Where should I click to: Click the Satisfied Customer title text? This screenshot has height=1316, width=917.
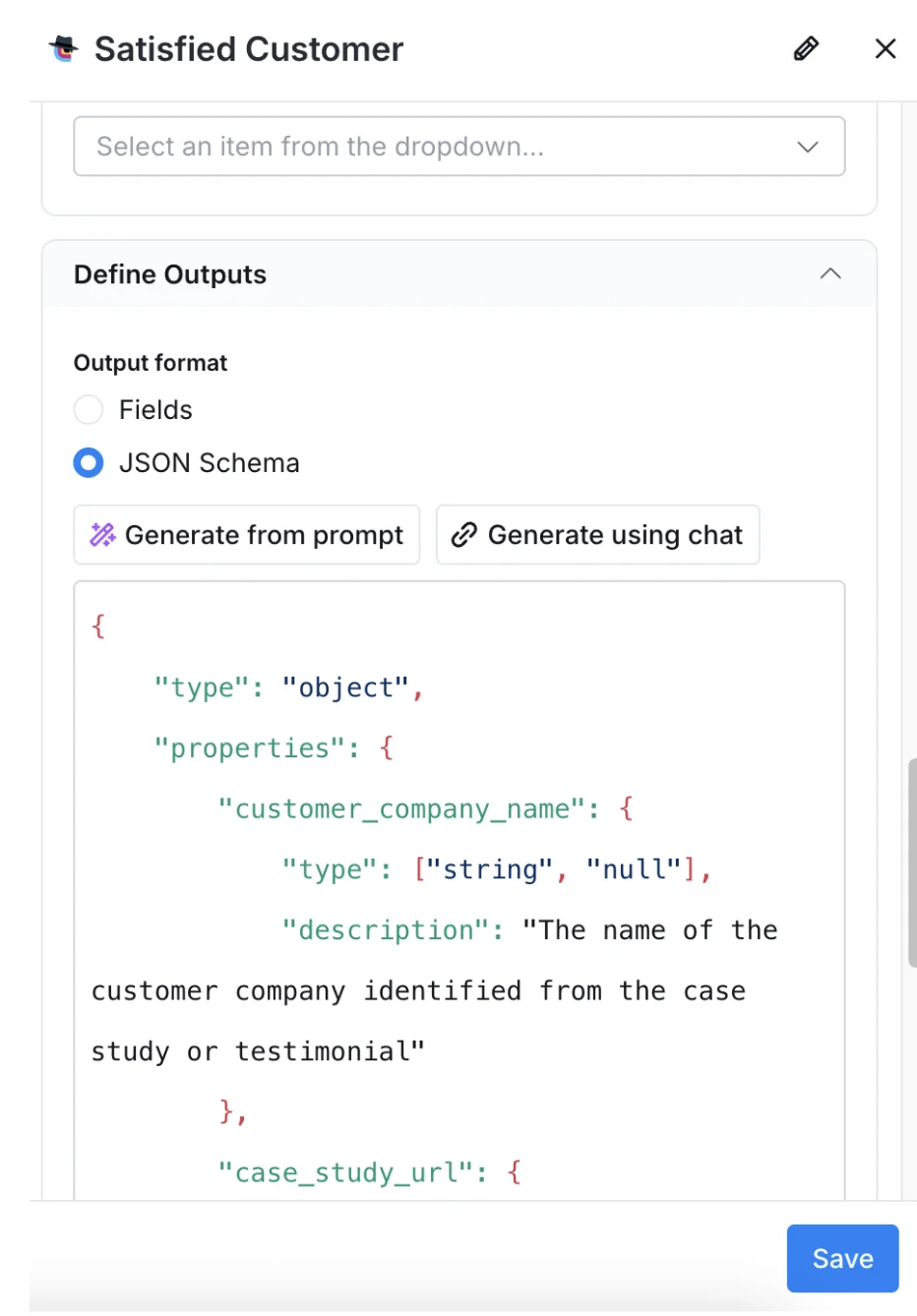(249, 49)
